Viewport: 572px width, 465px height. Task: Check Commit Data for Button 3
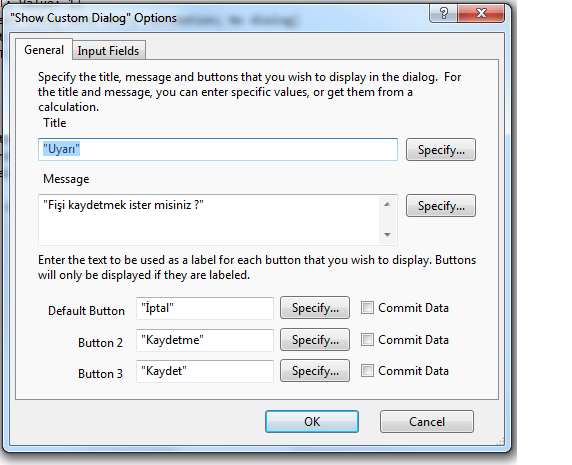[x=367, y=371]
